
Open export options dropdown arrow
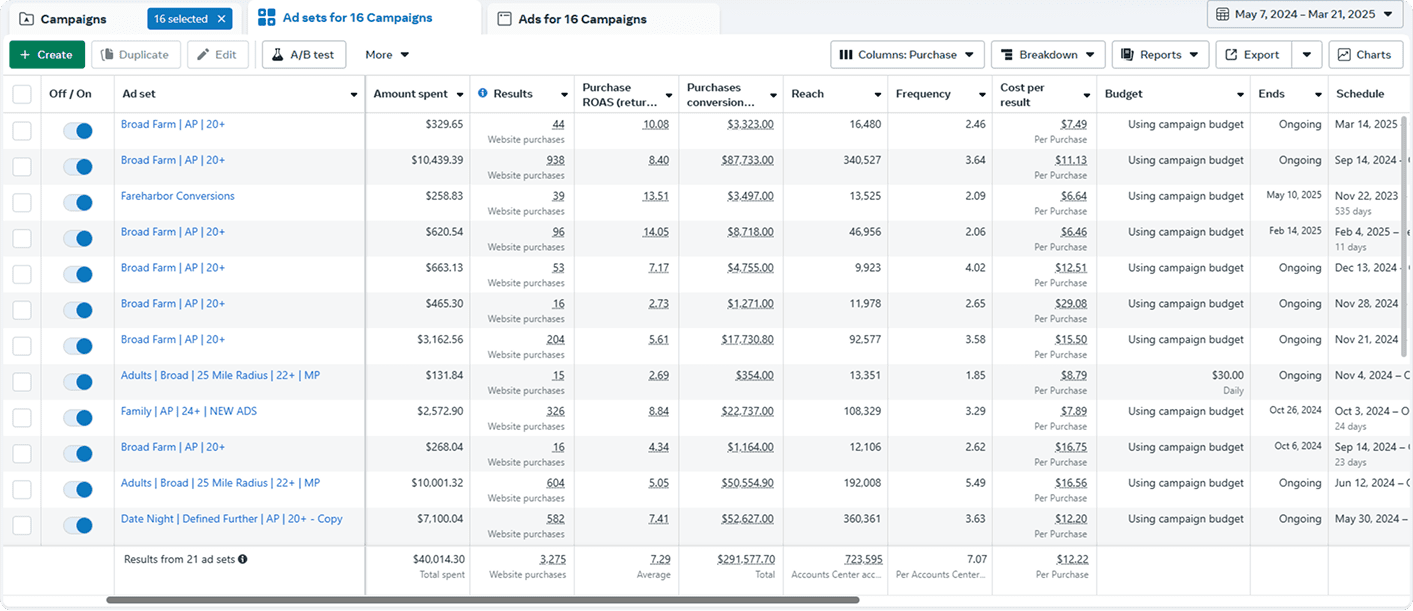point(1306,55)
